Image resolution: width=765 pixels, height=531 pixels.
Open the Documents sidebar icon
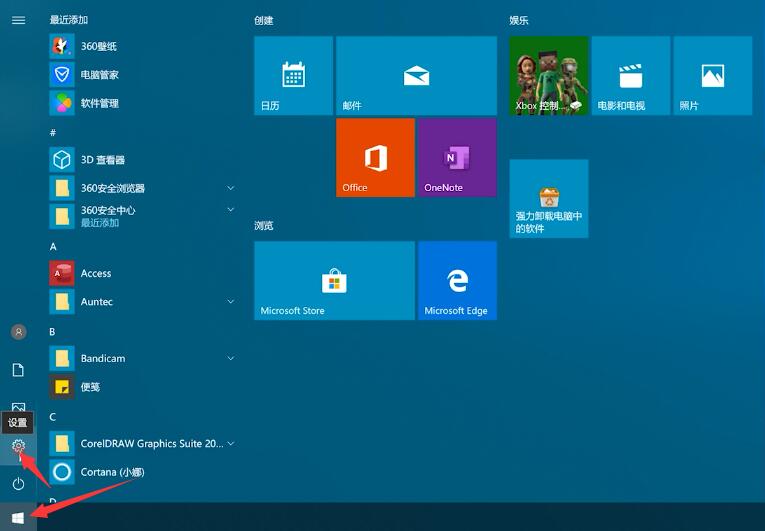click(x=19, y=370)
